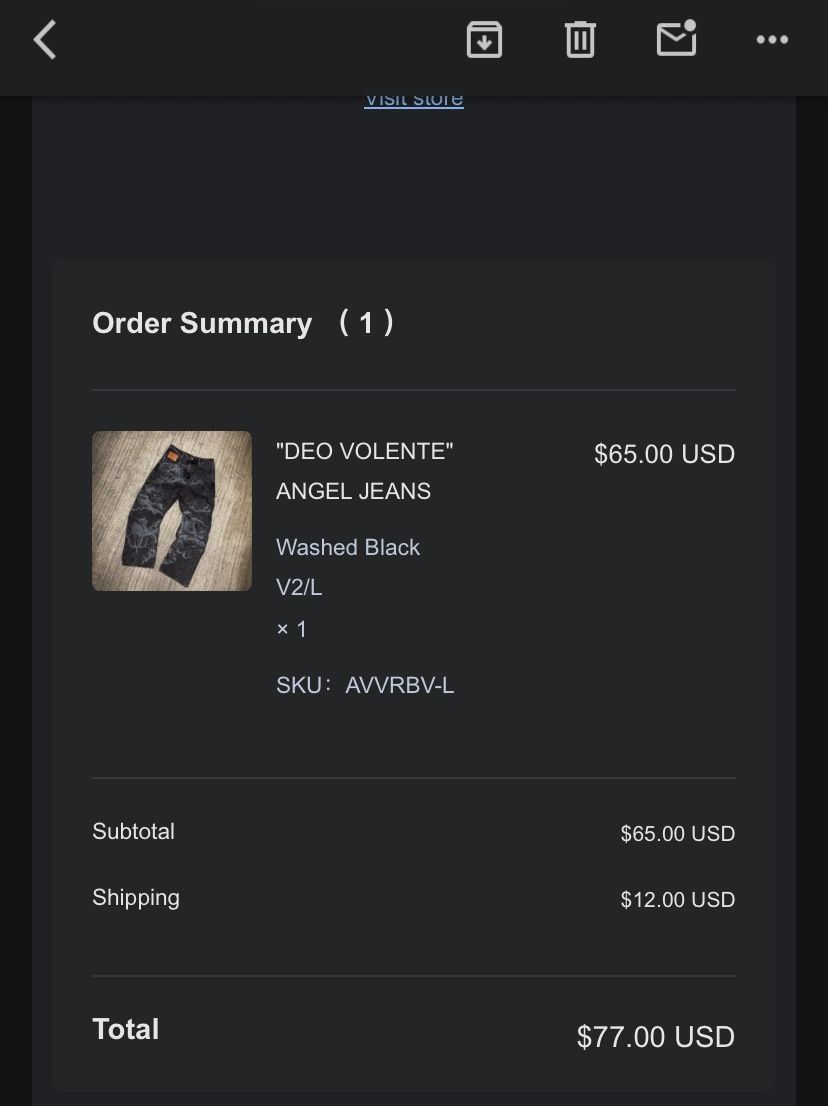828x1106 pixels.
Task: Tap the quantity × 1 text
Action: [292, 629]
